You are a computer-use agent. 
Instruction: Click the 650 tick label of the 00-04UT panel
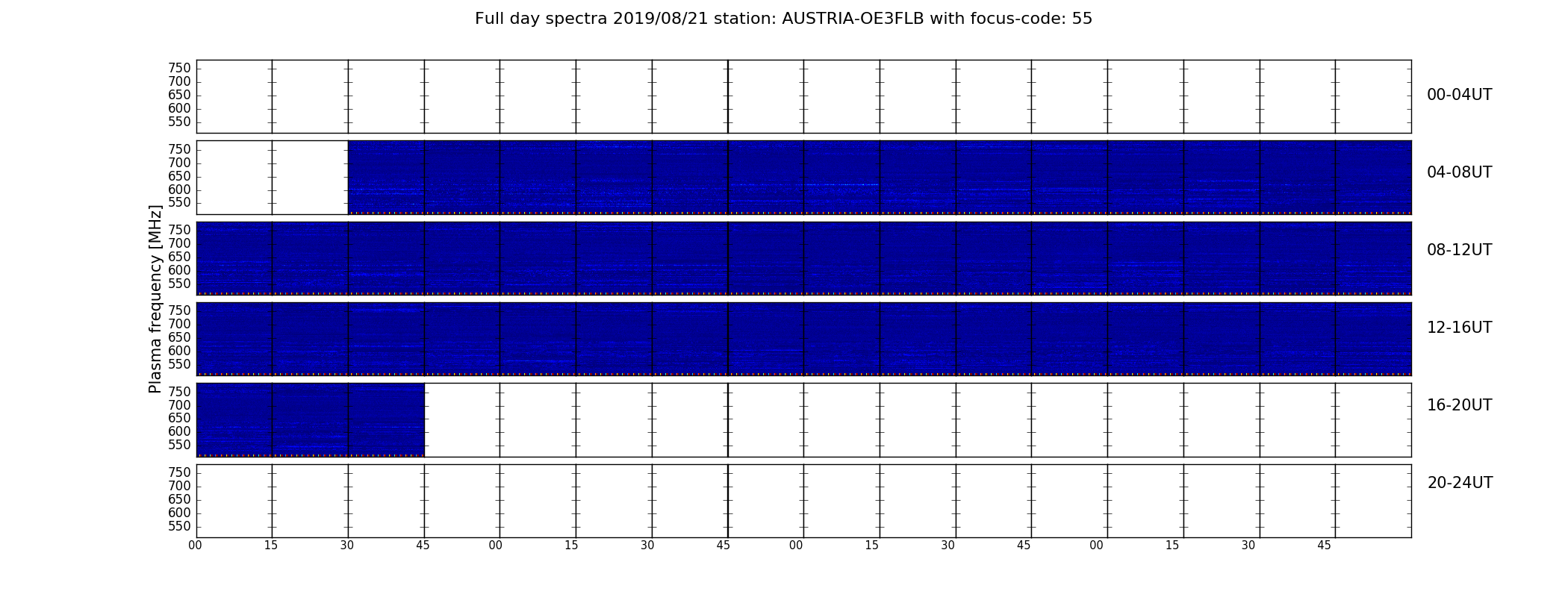pyautogui.click(x=179, y=96)
